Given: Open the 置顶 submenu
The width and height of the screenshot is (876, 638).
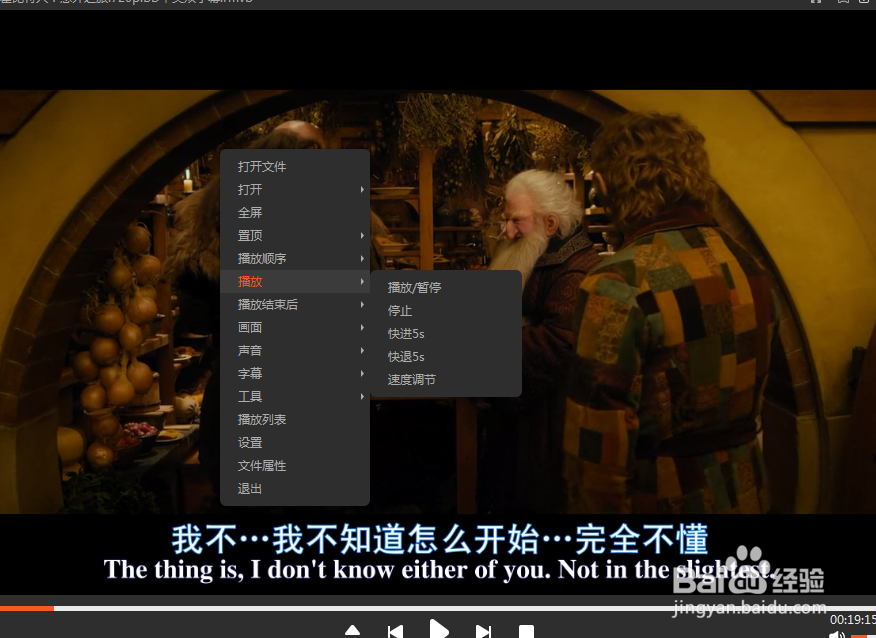Looking at the screenshot, I should (295, 235).
